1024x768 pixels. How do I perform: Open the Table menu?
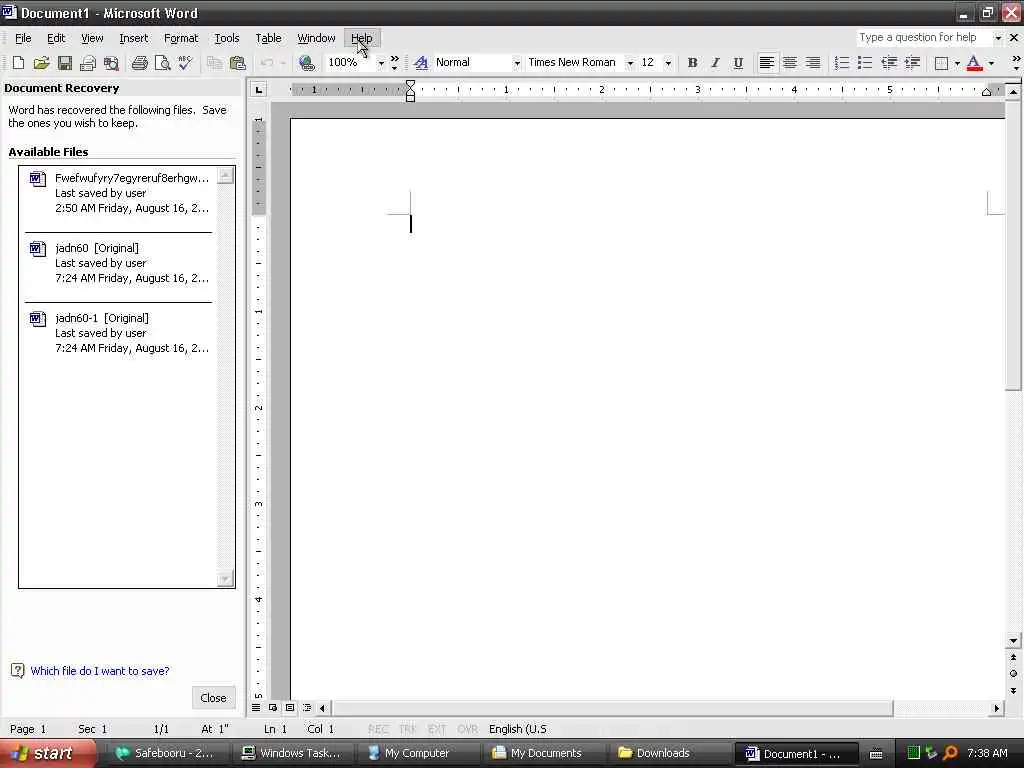click(x=268, y=38)
